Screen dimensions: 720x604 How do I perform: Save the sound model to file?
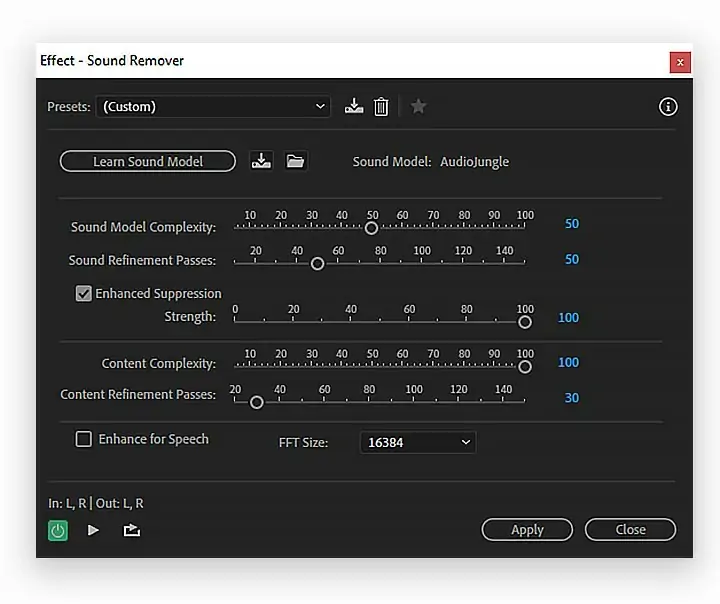261,161
